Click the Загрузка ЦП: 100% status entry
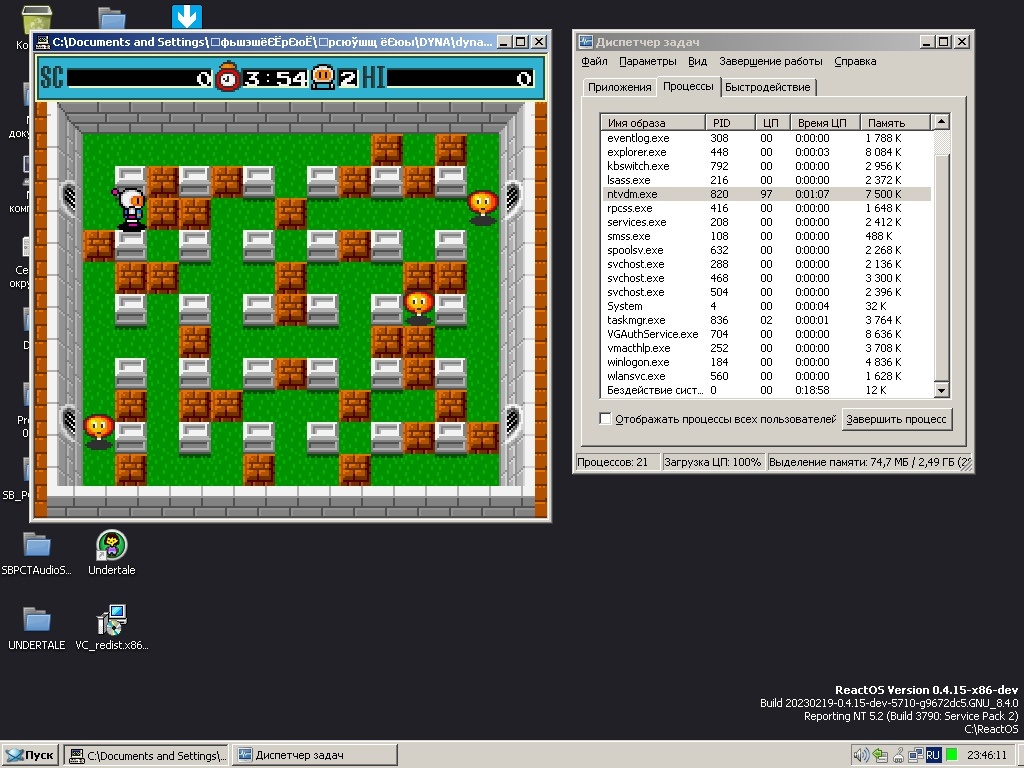 [712, 462]
